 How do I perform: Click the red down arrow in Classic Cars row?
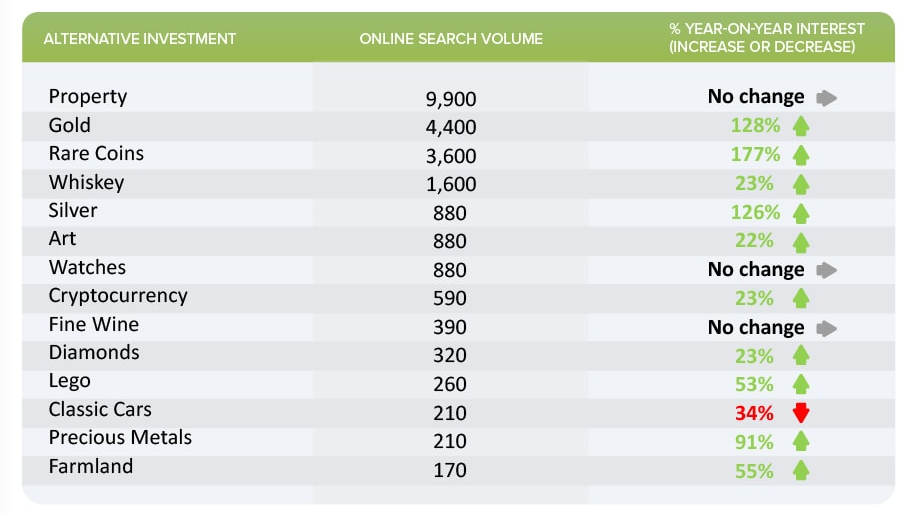coord(801,413)
